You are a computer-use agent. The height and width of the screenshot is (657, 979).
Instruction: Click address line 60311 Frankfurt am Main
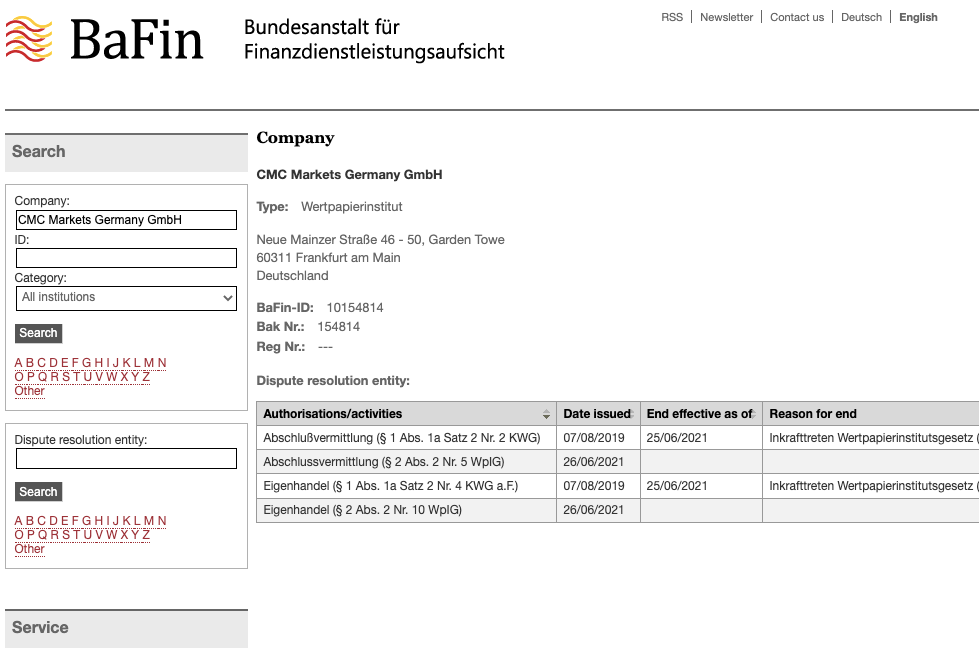328,258
